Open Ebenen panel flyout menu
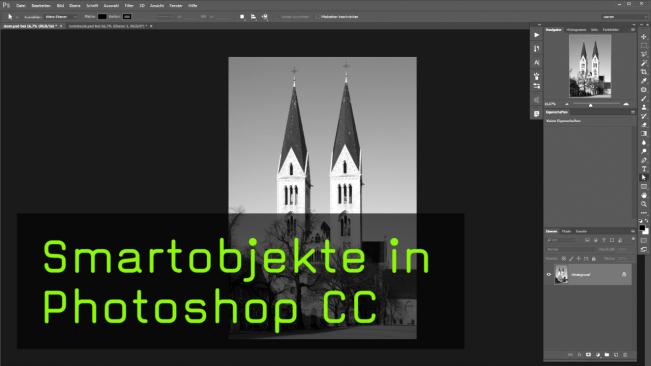 click(x=633, y=231)
